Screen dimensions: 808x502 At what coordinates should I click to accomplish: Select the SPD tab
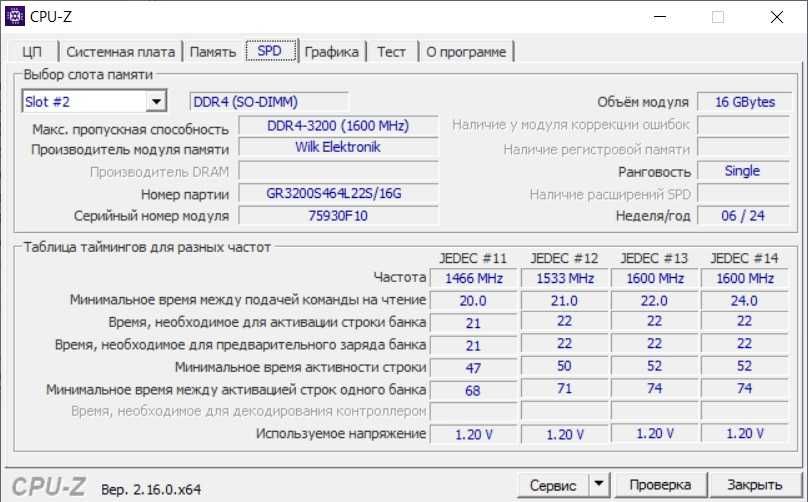270,51
